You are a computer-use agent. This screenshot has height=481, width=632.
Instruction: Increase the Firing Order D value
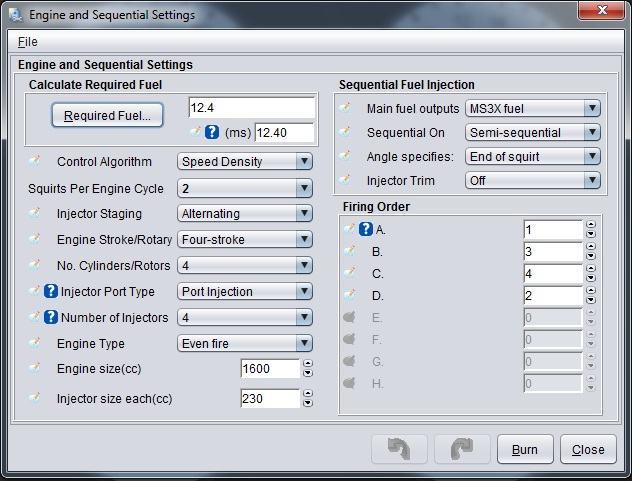591,291
